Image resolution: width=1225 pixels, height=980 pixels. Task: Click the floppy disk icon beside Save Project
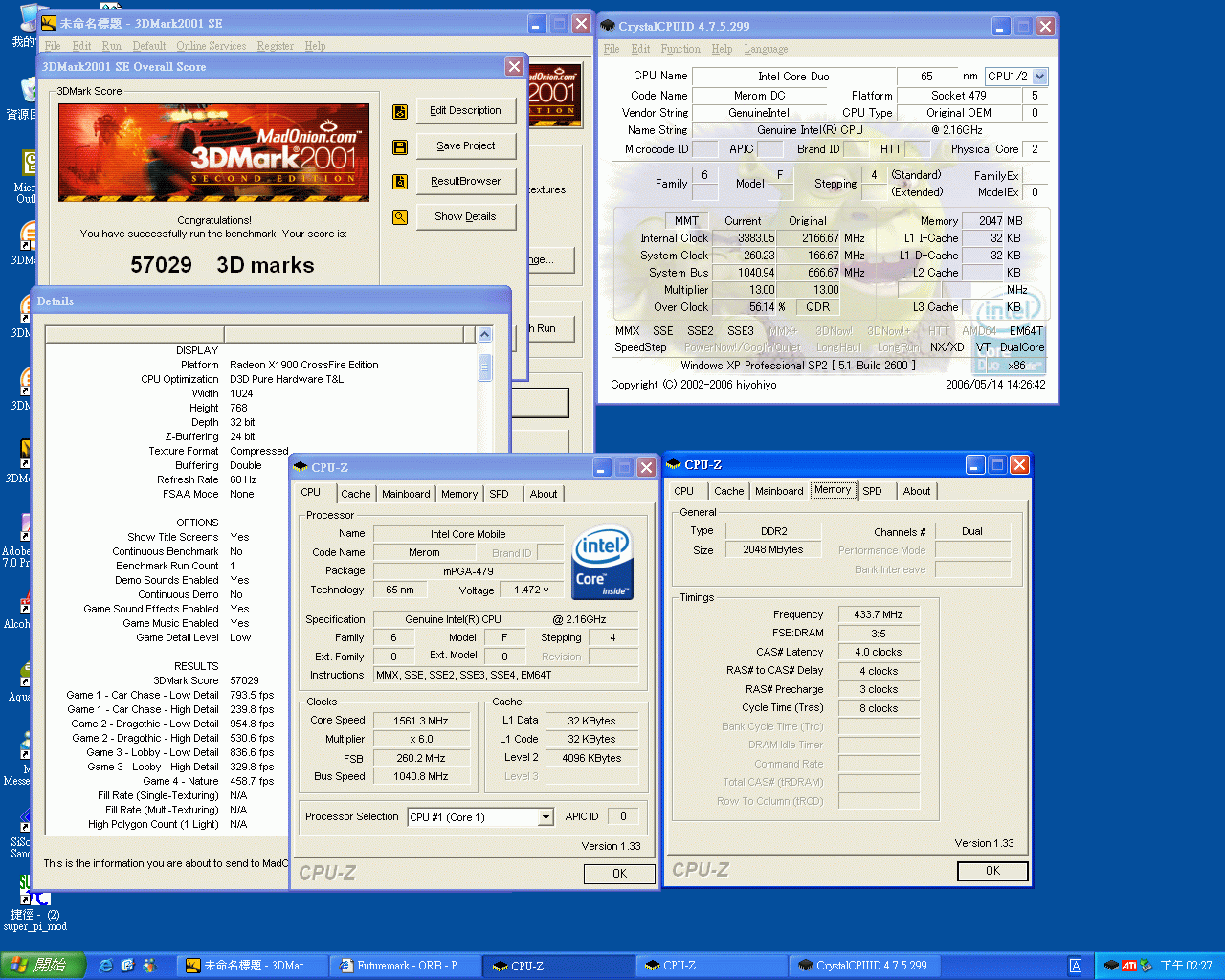click(400, 147)
